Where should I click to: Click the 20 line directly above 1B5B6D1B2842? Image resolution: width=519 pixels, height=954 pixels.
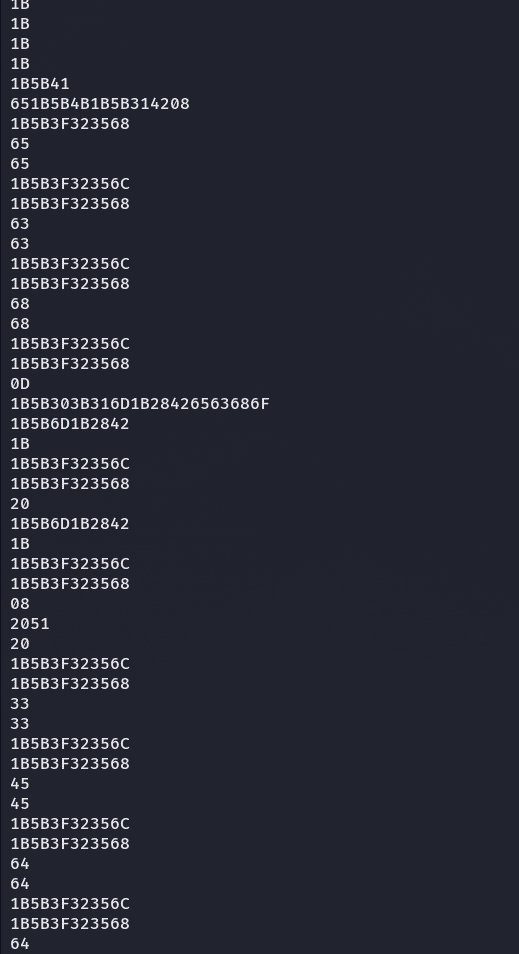click(20, 504)
